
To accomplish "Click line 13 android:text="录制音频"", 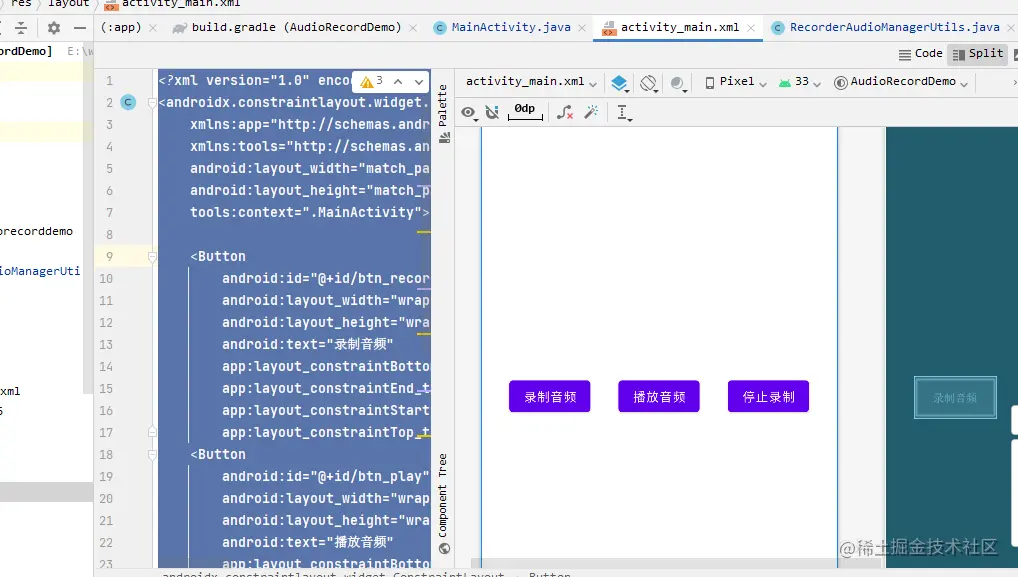I will coord(308,345).
